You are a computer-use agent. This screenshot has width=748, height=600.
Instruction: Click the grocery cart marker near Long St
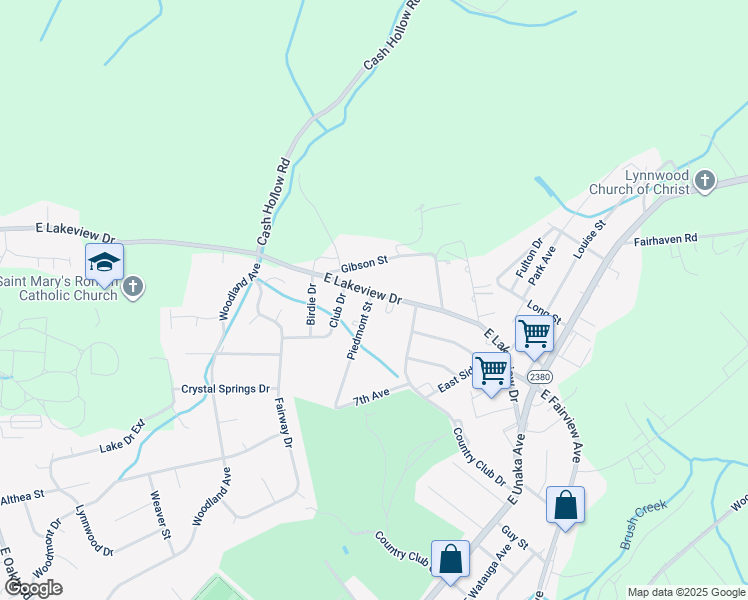coord(534,337)
